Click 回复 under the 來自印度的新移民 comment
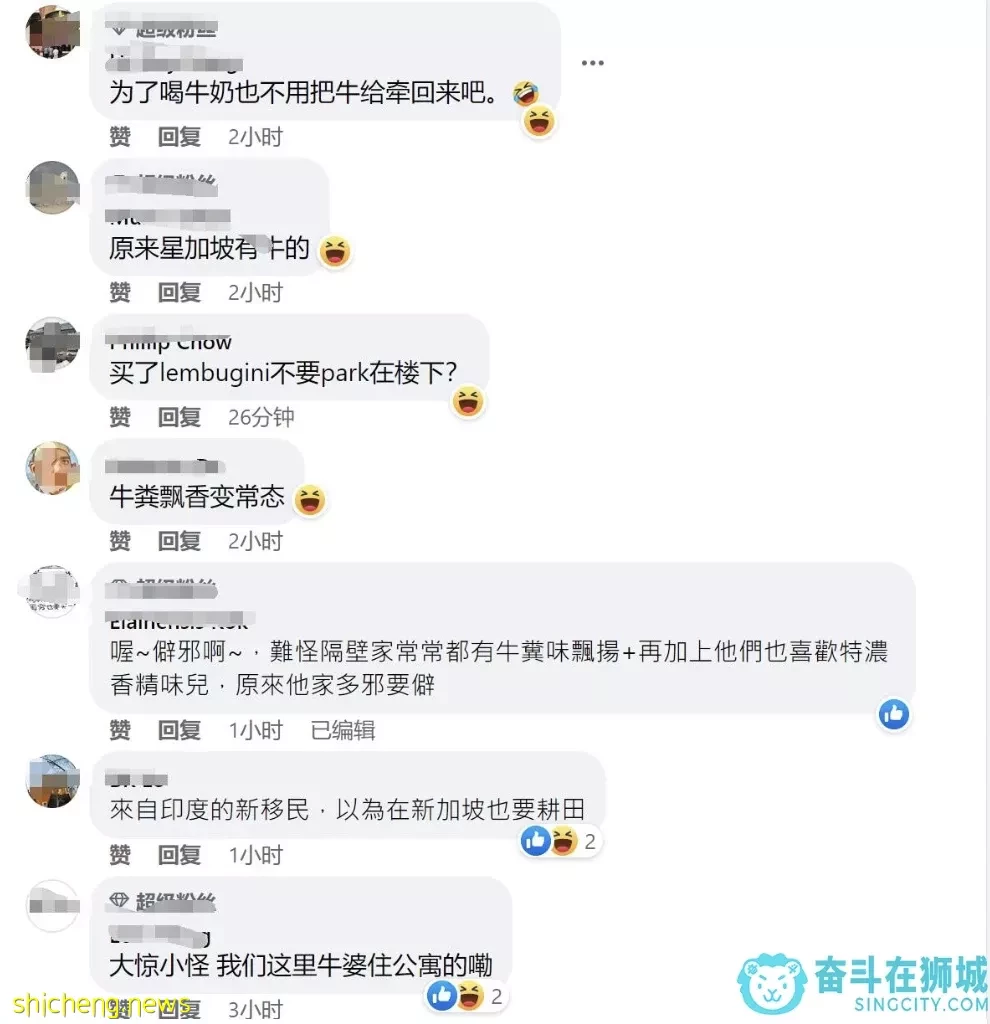990x1024 pixels. tap(179, 855)
